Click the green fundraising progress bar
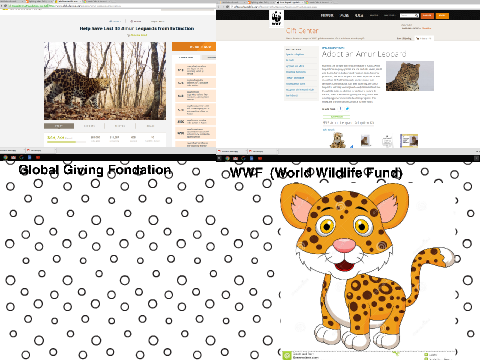Viewport: 480px width, 360px height. (x=66, y=142)
